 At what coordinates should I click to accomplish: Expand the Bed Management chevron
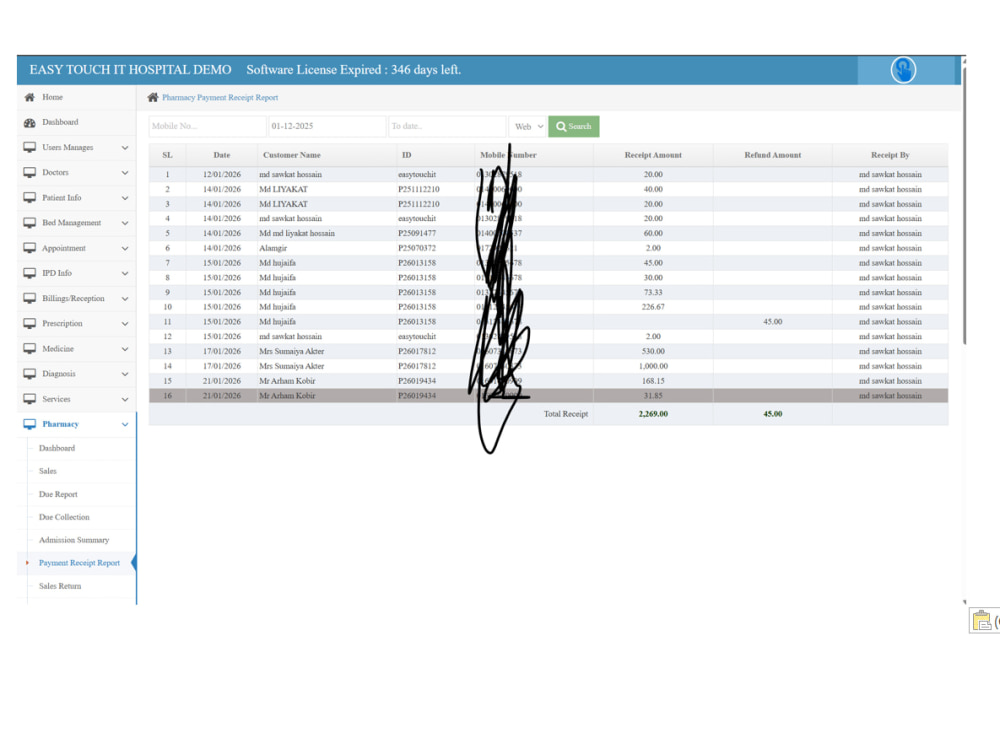pos(125,223)
